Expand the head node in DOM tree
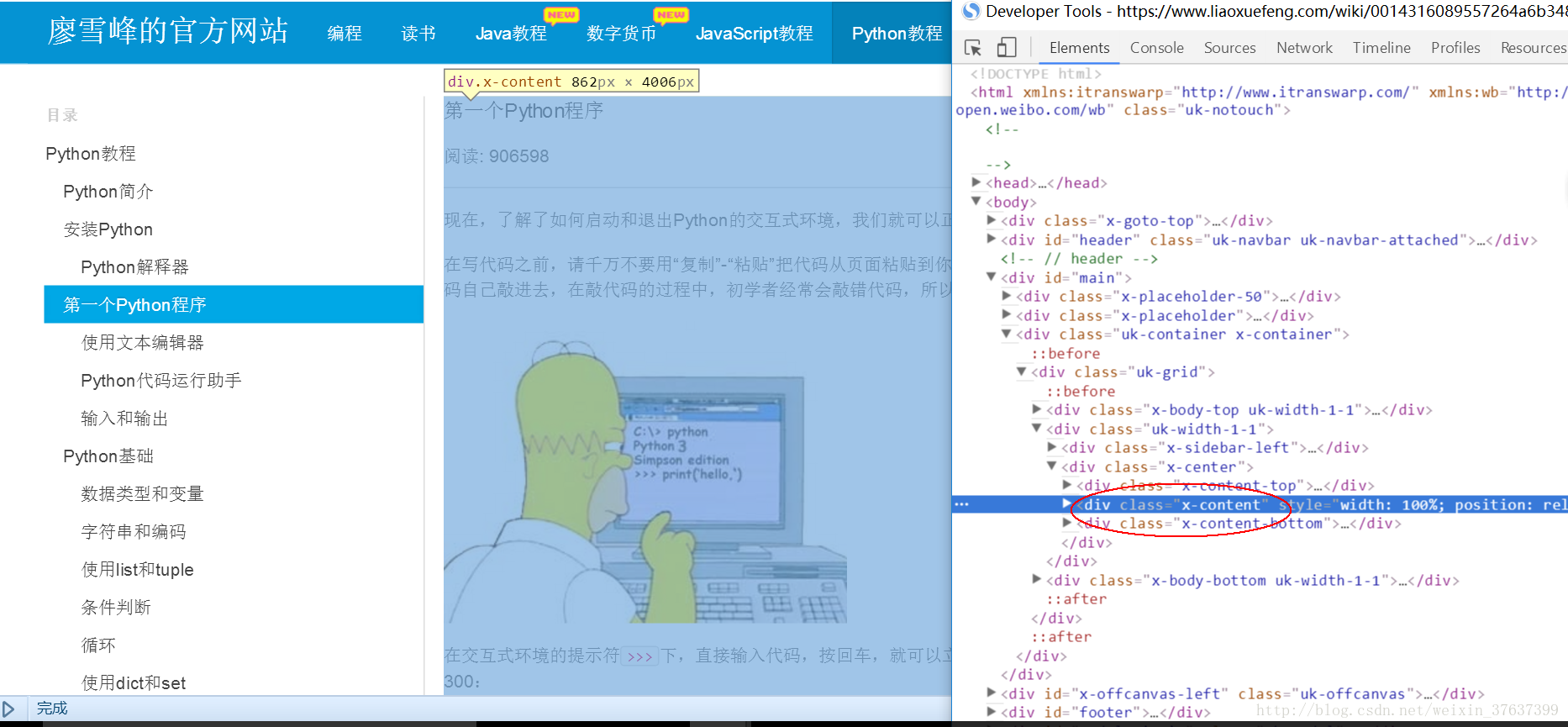The image size is (1568, 727). (x=976, y=182)
